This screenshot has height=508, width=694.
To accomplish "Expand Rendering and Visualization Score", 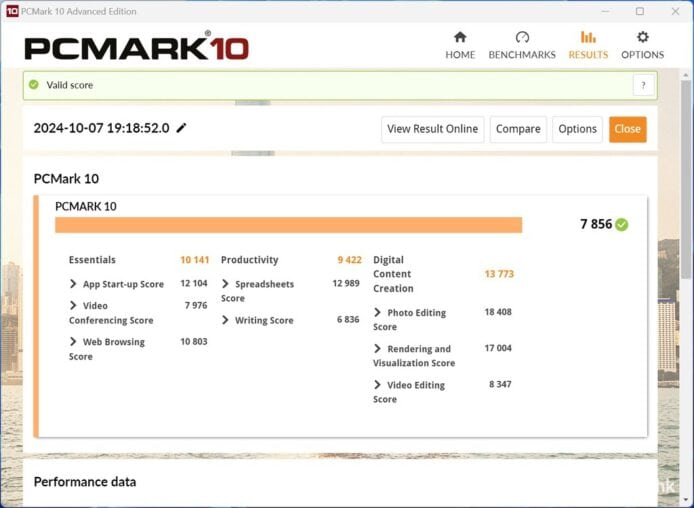I will point(378,349).
